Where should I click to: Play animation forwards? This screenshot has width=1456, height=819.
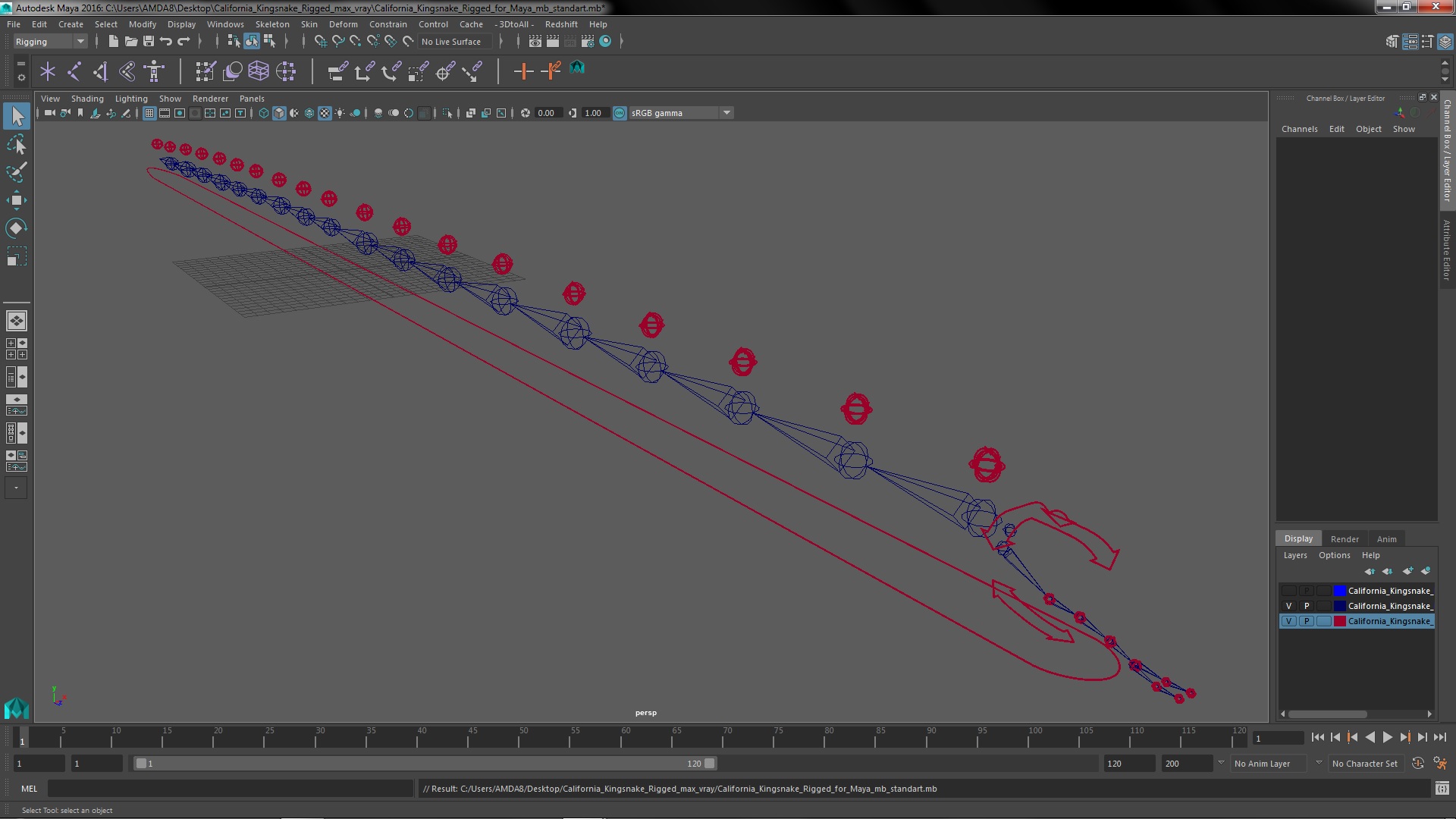(x=1387, y=737)
